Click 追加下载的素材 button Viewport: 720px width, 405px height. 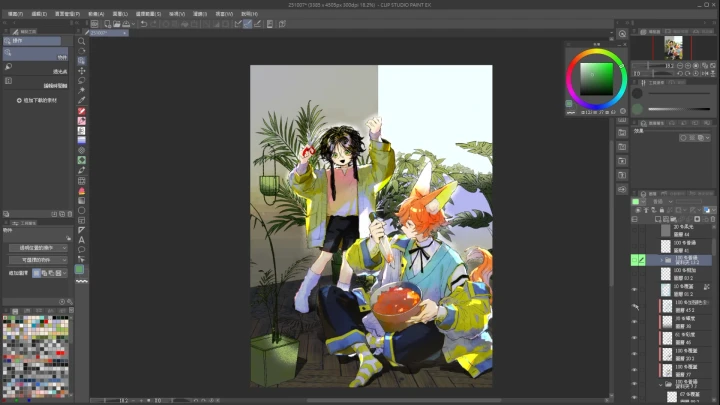coord(38,101)
